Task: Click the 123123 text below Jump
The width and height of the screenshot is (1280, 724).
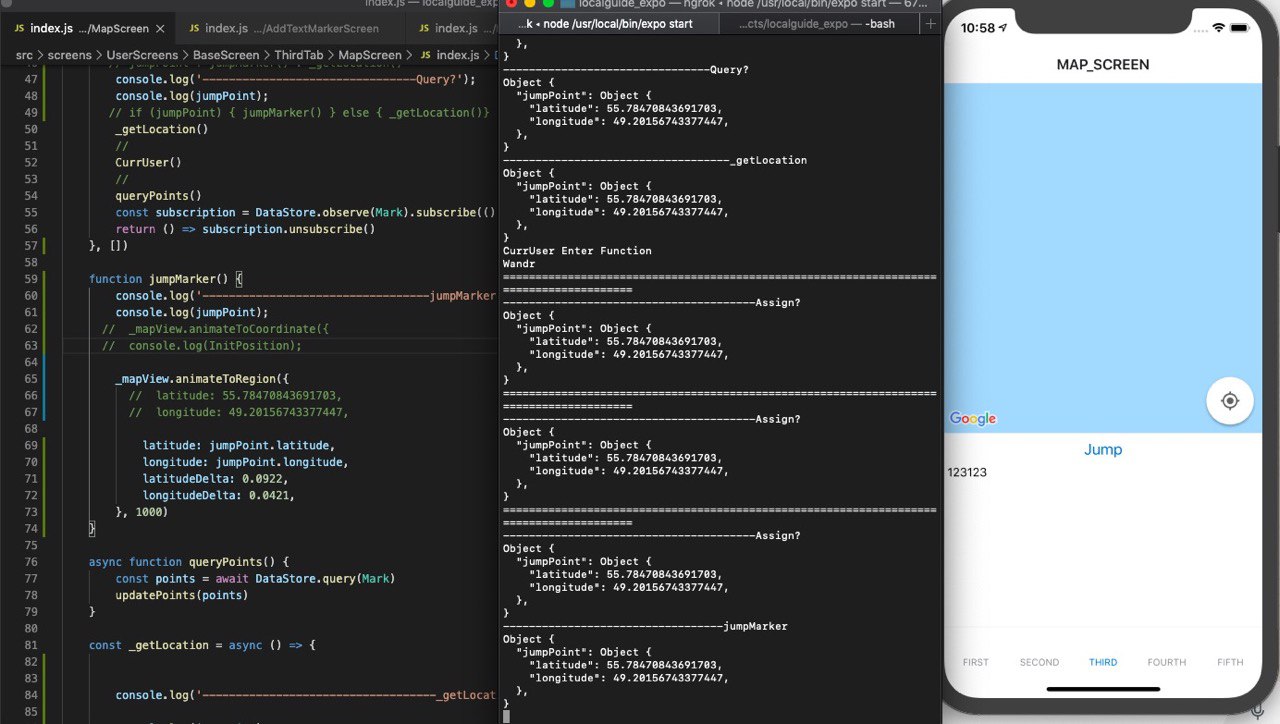Action: [x=967, y=472]
